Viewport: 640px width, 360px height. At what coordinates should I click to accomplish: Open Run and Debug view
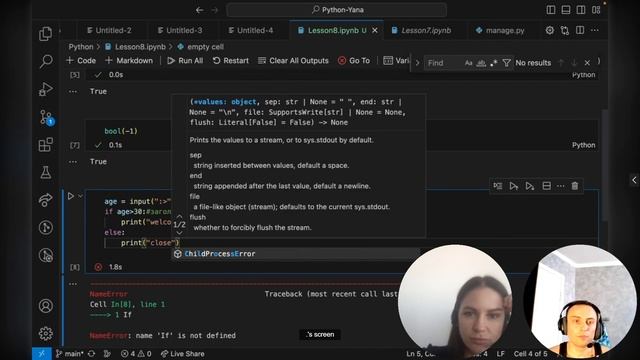[45, 89]
